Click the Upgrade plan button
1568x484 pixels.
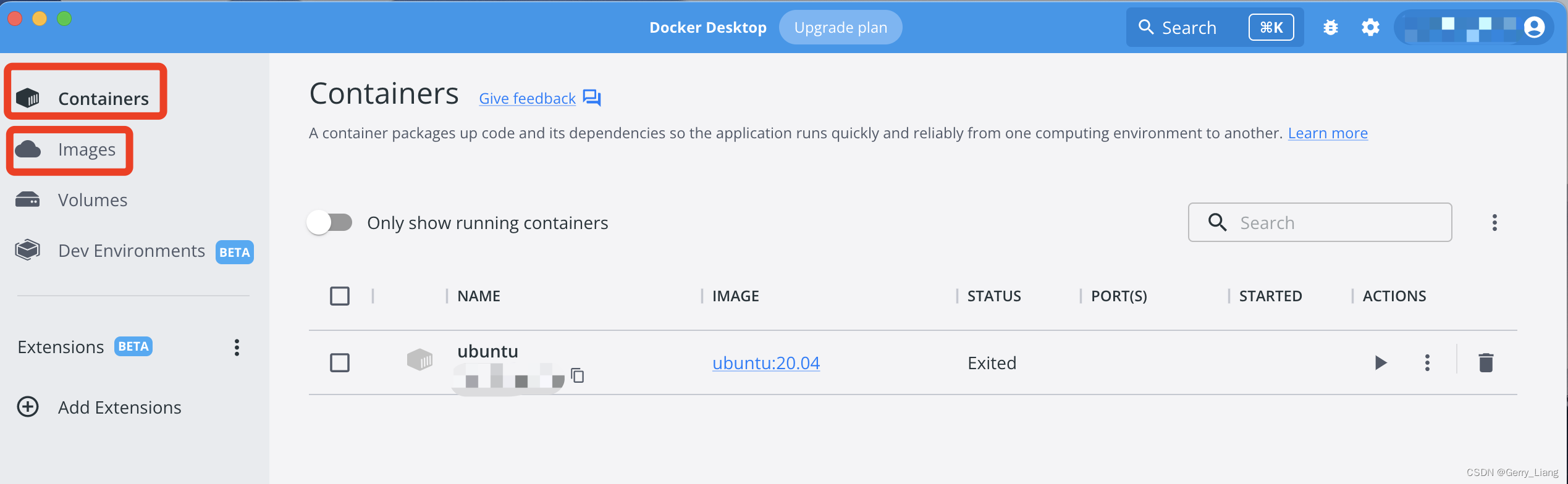(x=840, y=28)
